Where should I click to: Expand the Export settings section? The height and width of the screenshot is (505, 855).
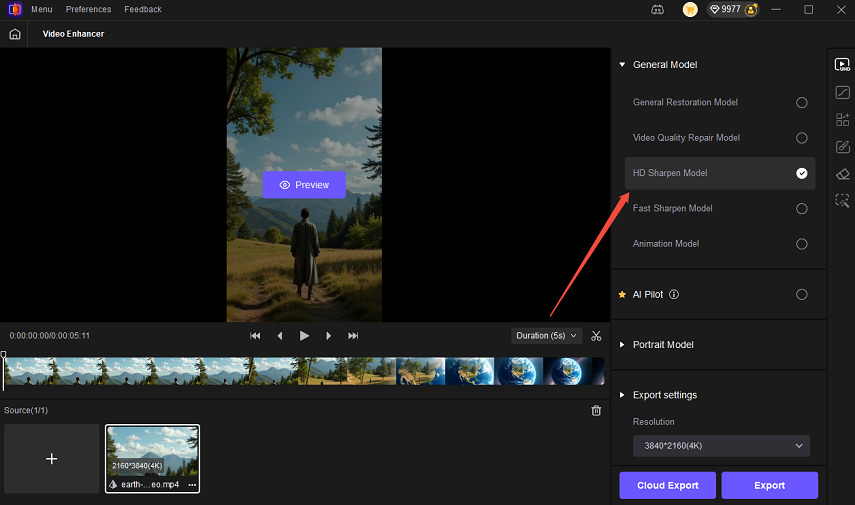(x=622, y=395)
